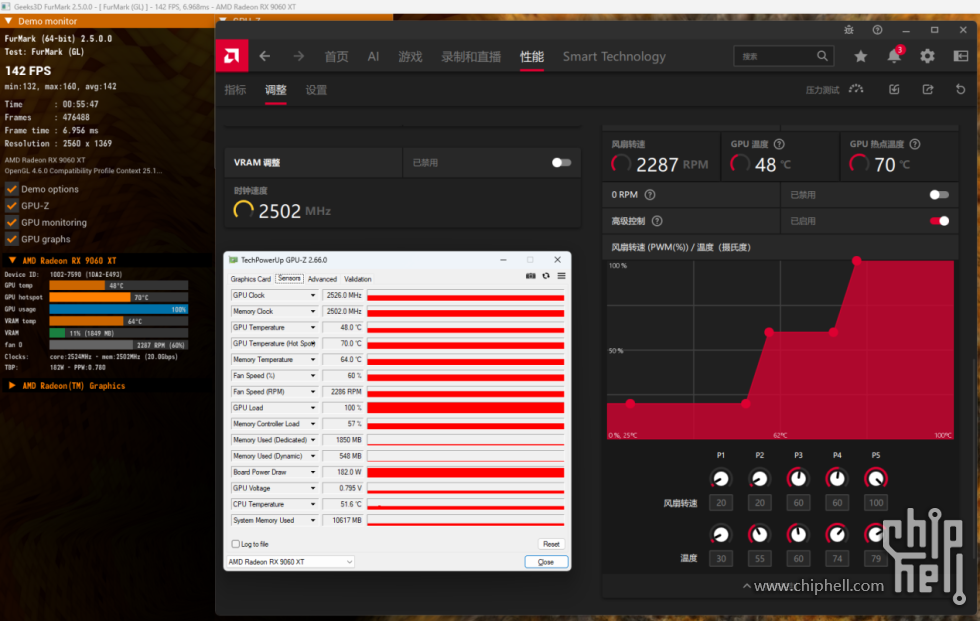
Task: Open favorites star icon in AMD Software
Action: click(x=861, y=56)
